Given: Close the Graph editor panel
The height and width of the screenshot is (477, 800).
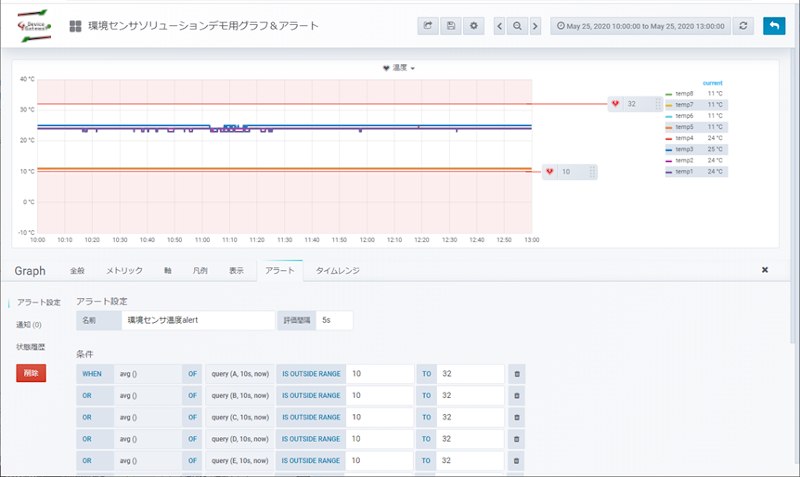Looking at the screenshot, I should click(x=765, y=270).
